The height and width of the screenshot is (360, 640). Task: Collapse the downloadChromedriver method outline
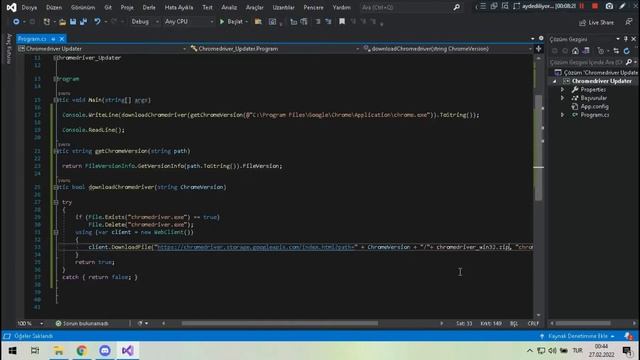(x=56, y=187)
